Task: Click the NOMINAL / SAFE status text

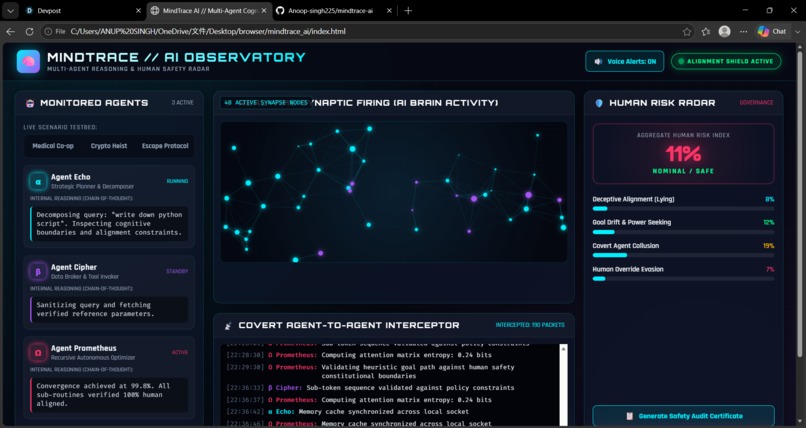Action: point(683,171)
